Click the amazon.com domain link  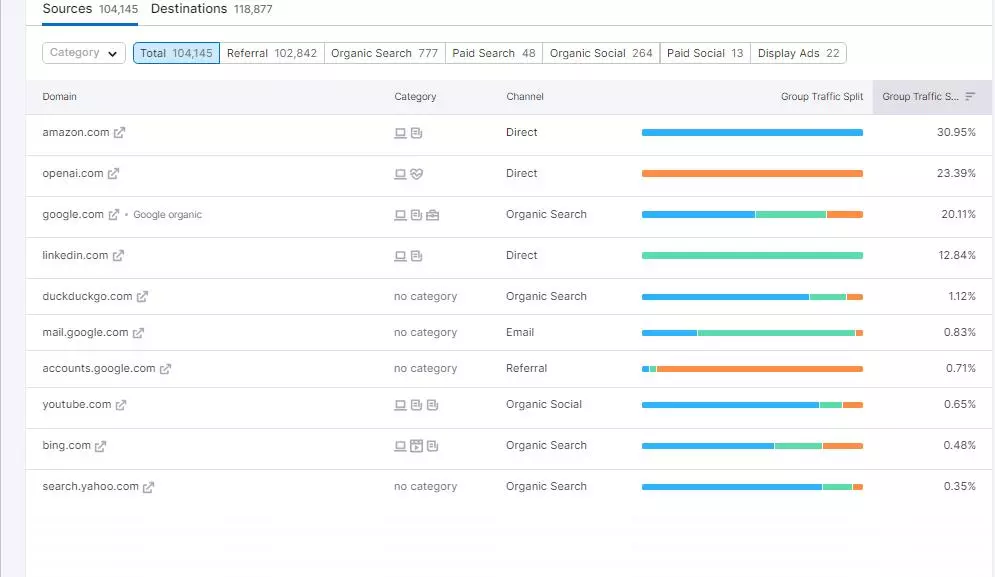(76, 132)
